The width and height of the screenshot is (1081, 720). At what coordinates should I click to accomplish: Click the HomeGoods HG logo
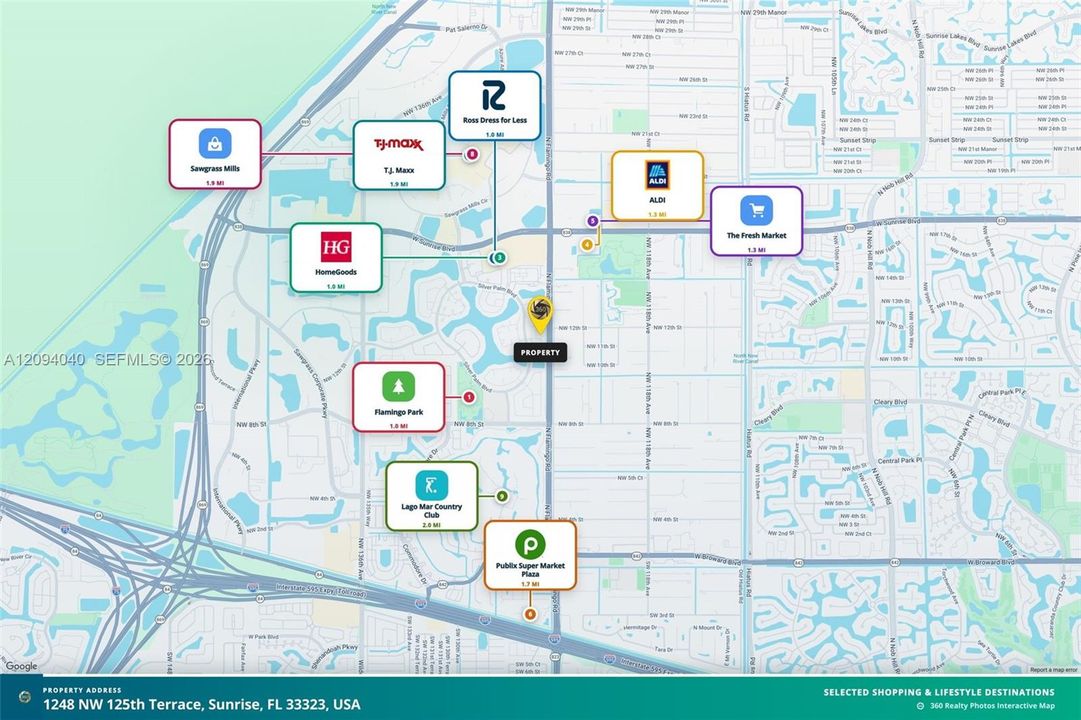[336, 247]
